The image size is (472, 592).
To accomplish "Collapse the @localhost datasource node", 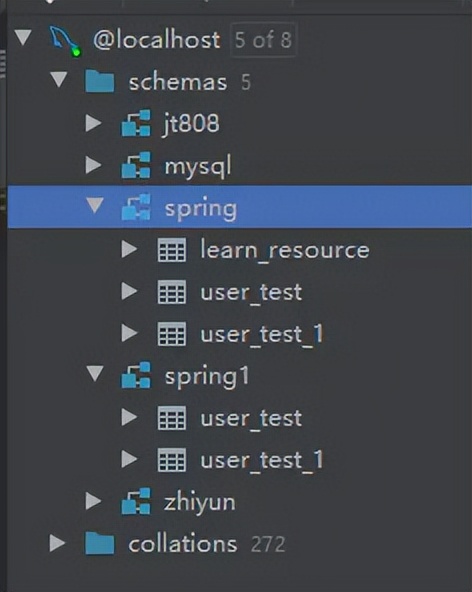I will click(x=23, y=38).
